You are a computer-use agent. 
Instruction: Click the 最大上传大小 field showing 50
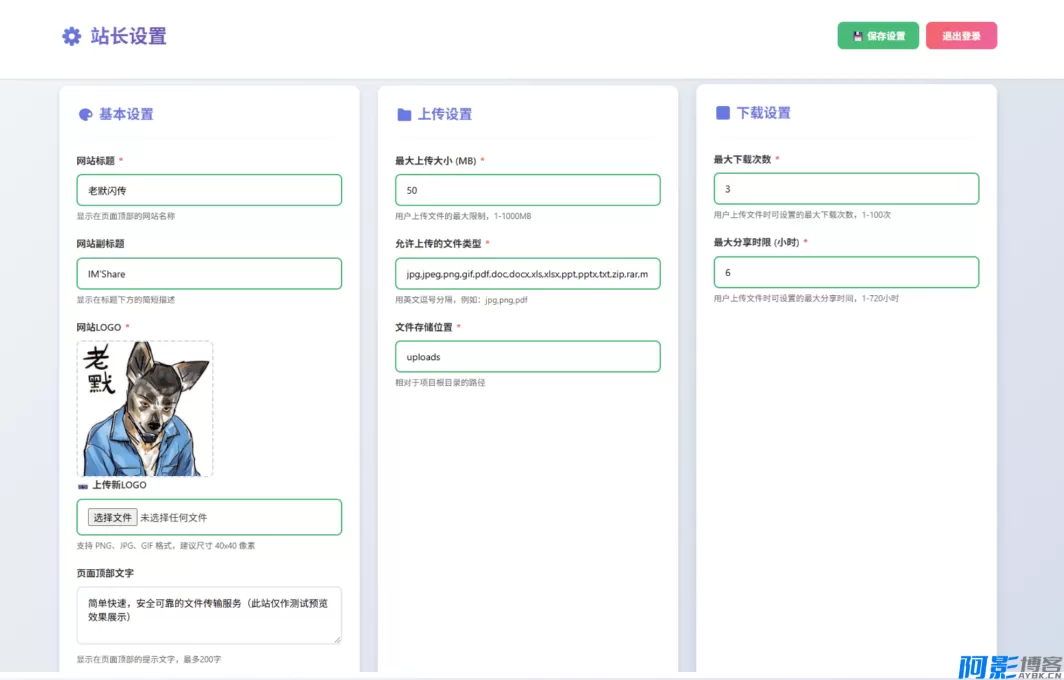tap(528, 189)
